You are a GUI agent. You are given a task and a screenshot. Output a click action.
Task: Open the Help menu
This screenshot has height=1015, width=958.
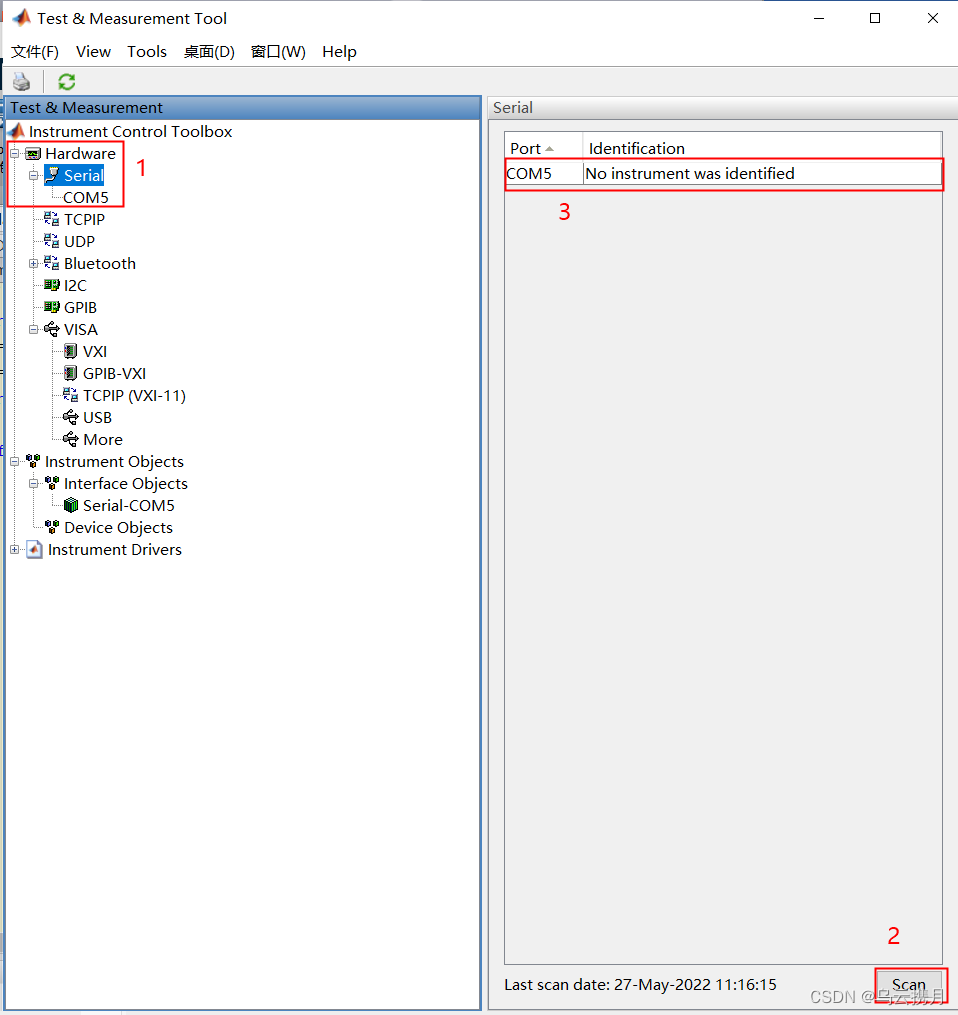pos(339,52)
